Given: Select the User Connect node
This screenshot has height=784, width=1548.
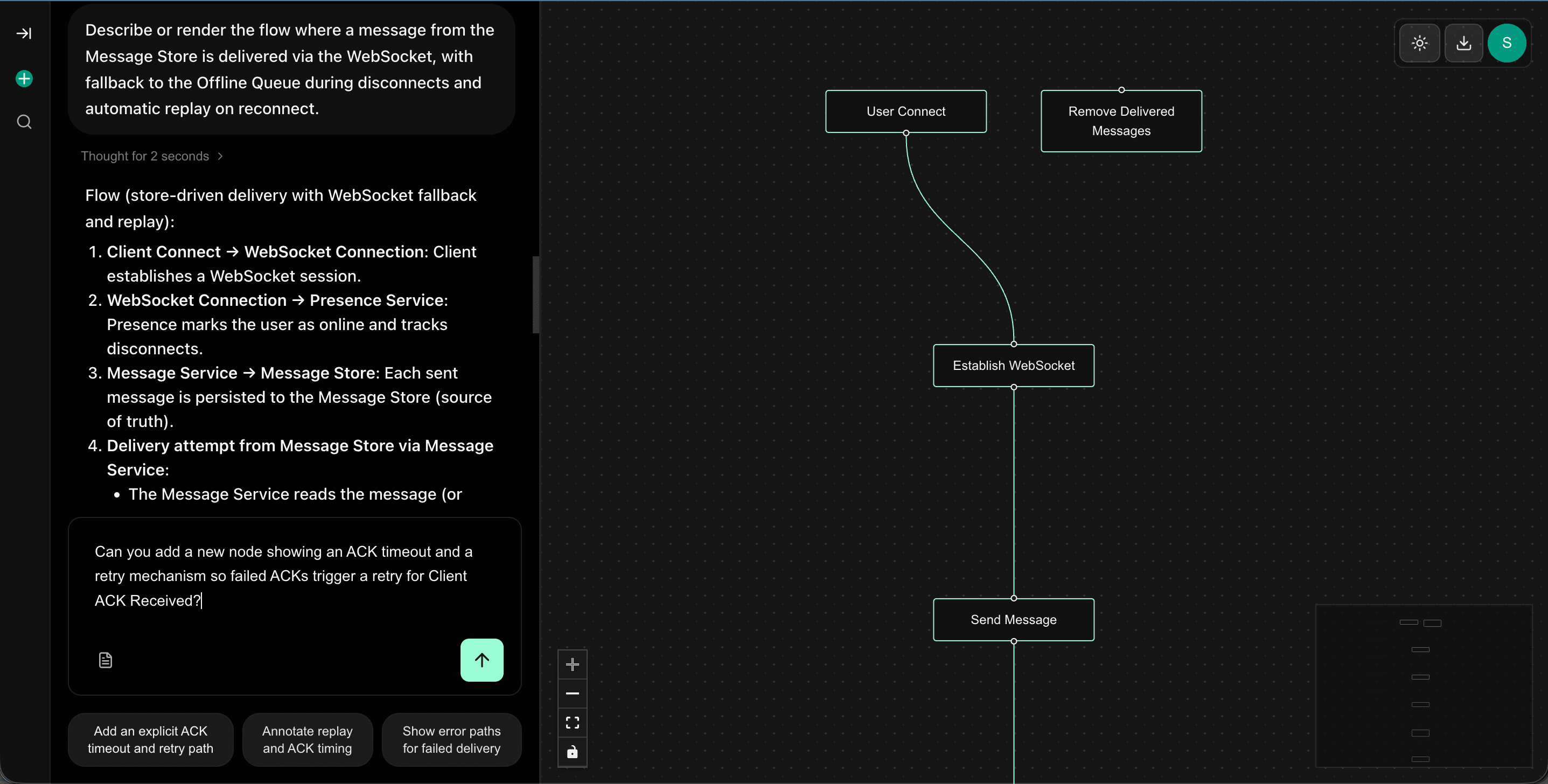Looking at the screenshot, I should click(x=905, y=111).
